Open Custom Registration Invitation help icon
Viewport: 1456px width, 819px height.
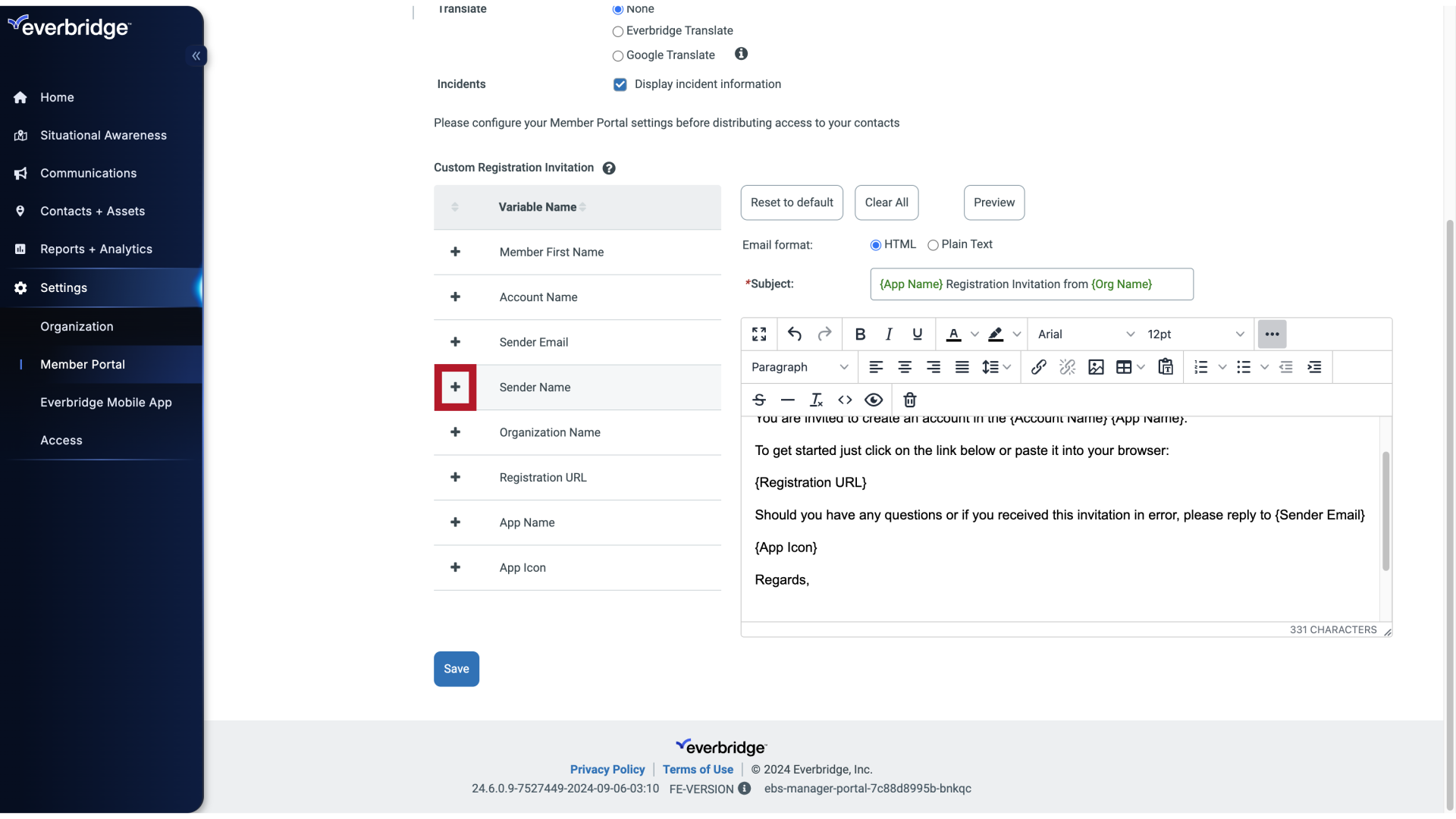(609, 168)
